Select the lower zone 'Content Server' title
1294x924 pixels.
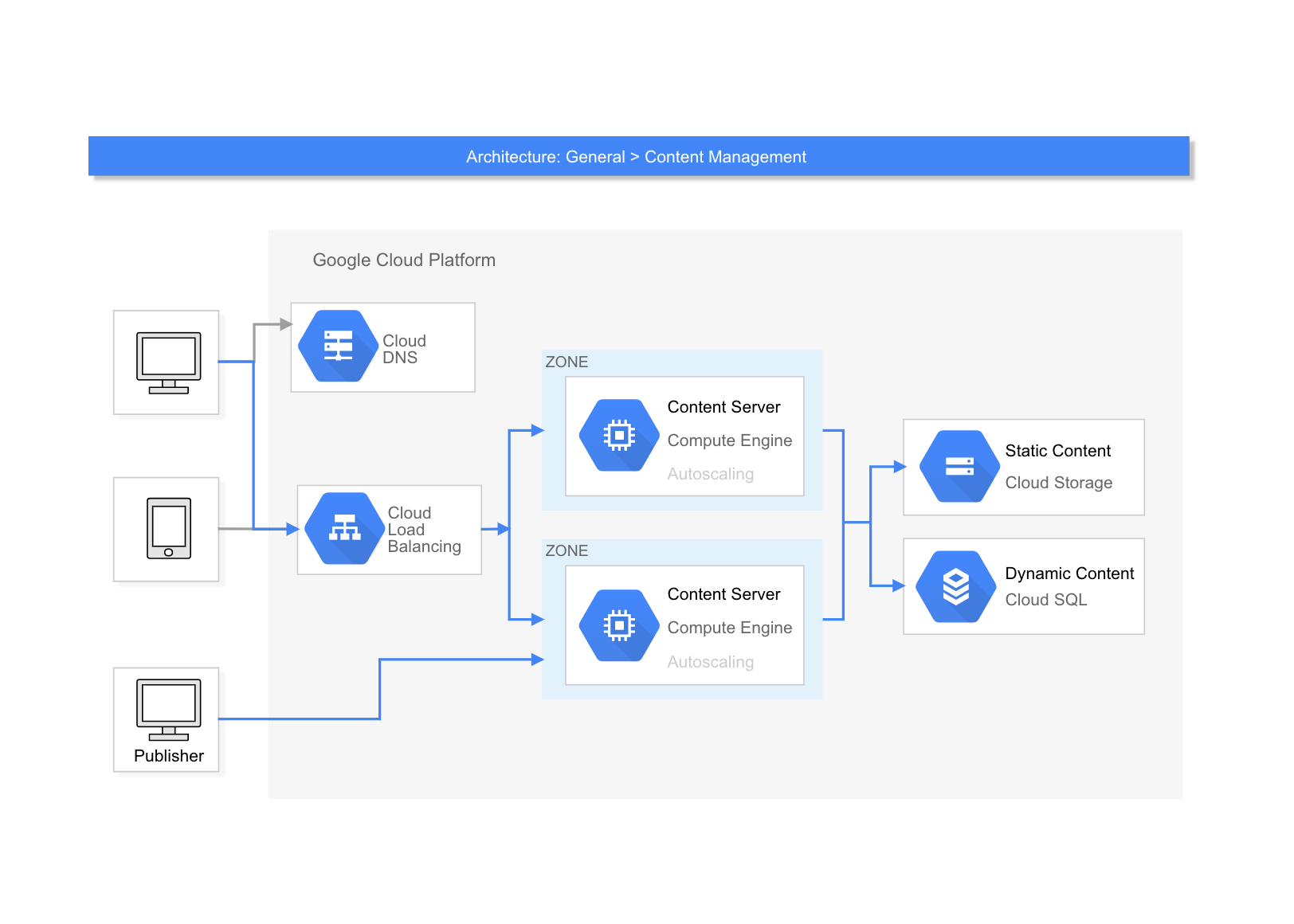pos(723,594)
